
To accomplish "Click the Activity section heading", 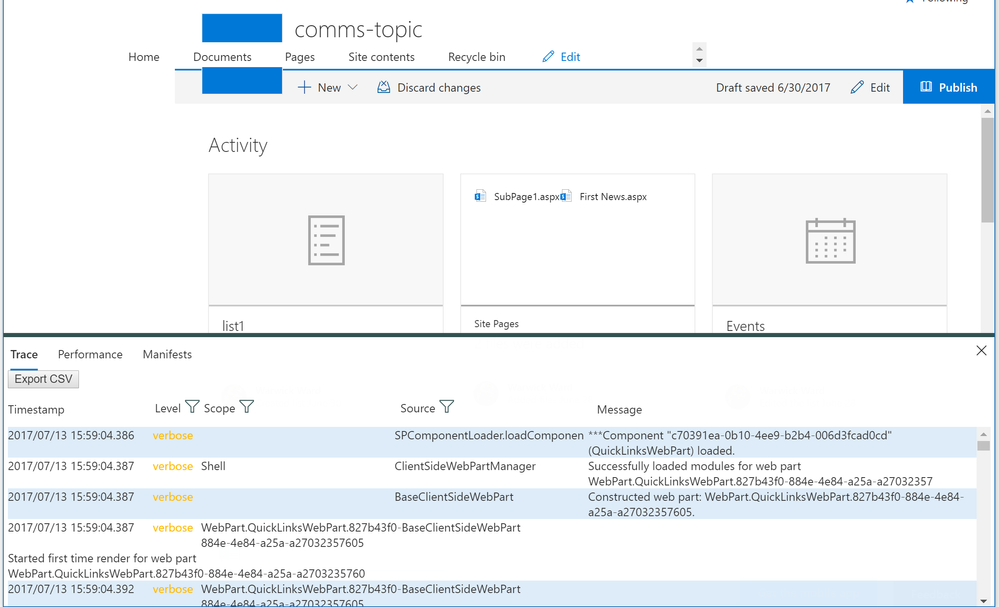I will 238,145.
